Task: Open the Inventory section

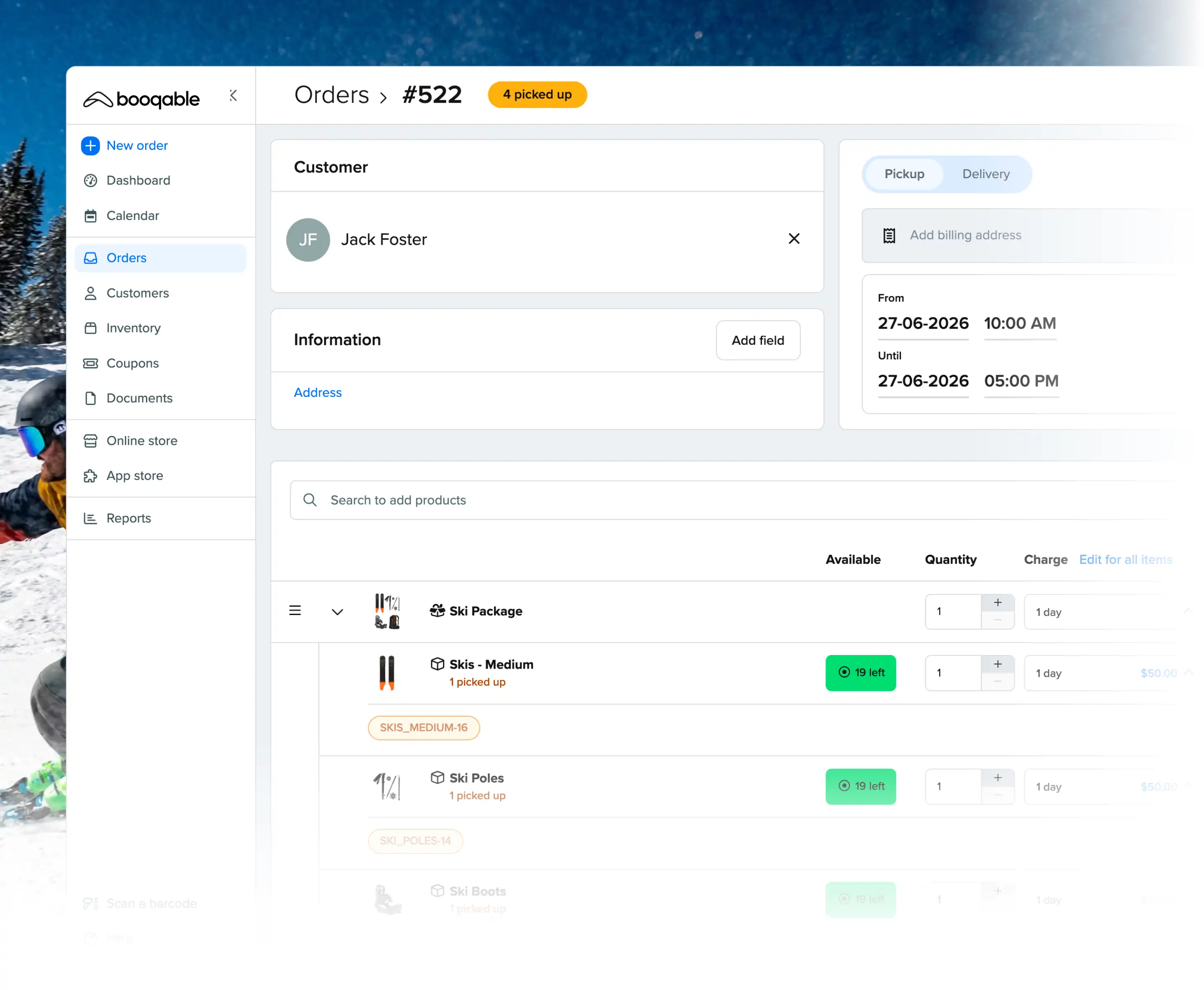Action: click(x=134, y=328)
